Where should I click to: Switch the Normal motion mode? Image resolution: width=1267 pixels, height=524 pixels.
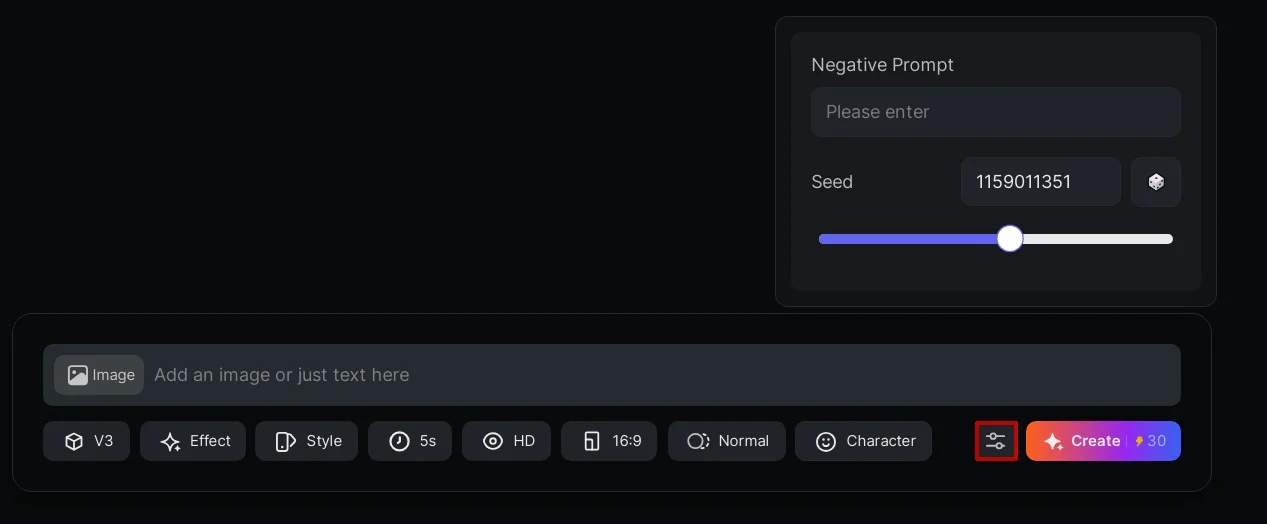(727, 441)
